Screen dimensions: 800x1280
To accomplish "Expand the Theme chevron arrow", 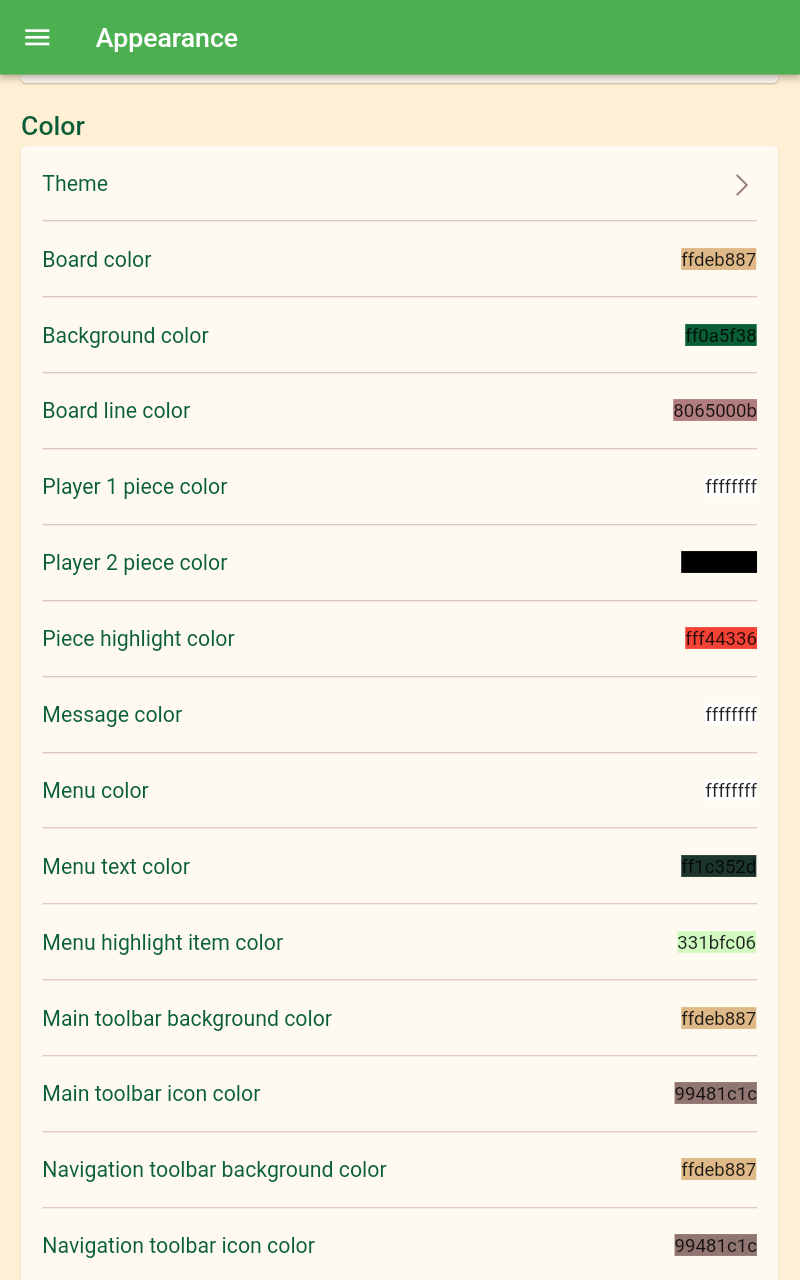I will coord(741,185).
